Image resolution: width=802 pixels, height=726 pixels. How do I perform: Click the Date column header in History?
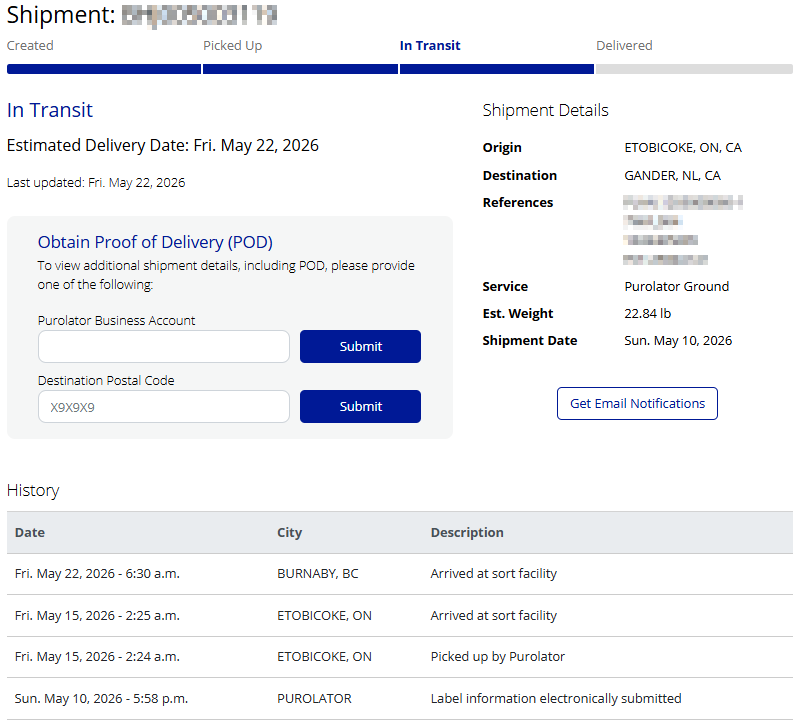tap(30, 533)
